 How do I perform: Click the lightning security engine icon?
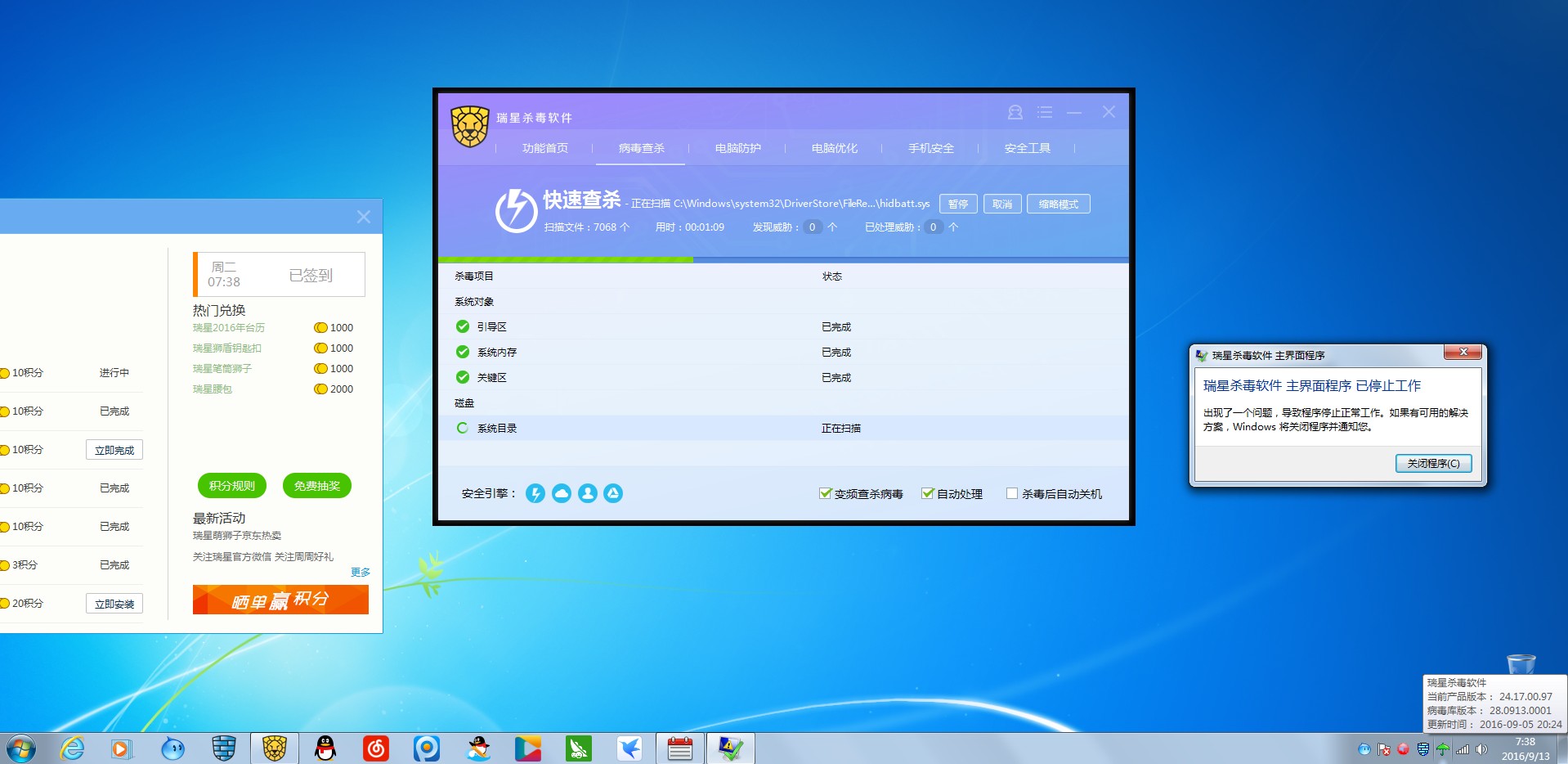[x=535, y=493]
